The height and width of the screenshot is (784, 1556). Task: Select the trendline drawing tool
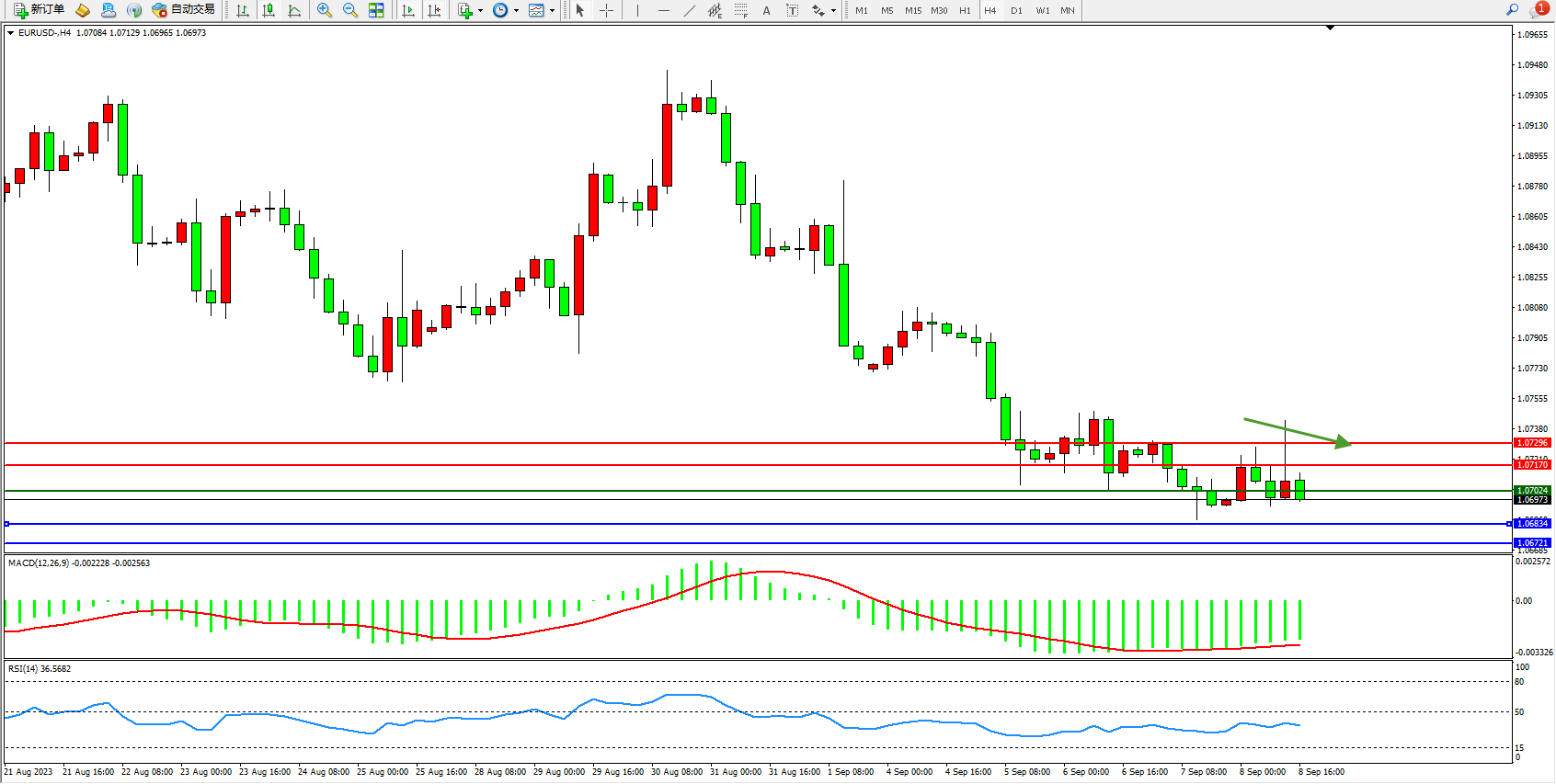pyautogui.click(x=689, y=10)
